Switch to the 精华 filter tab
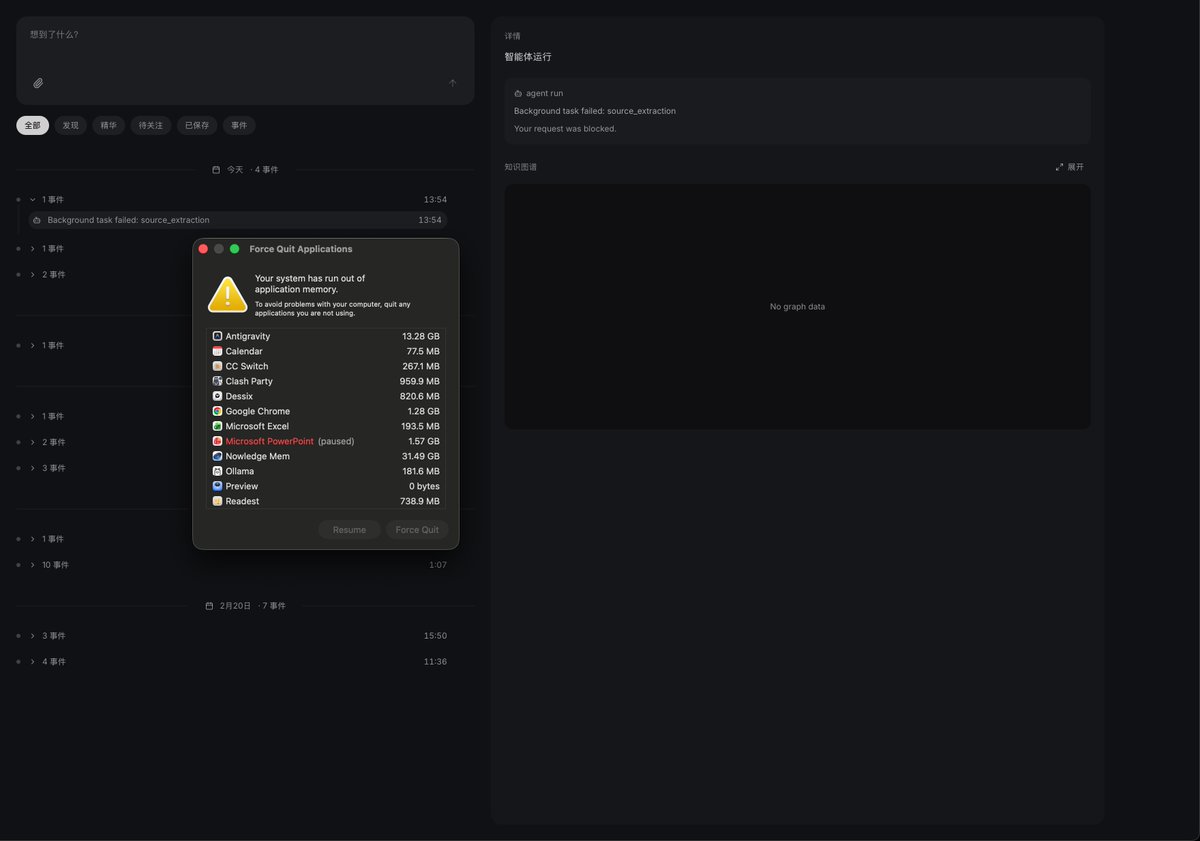 click(108, 125)
